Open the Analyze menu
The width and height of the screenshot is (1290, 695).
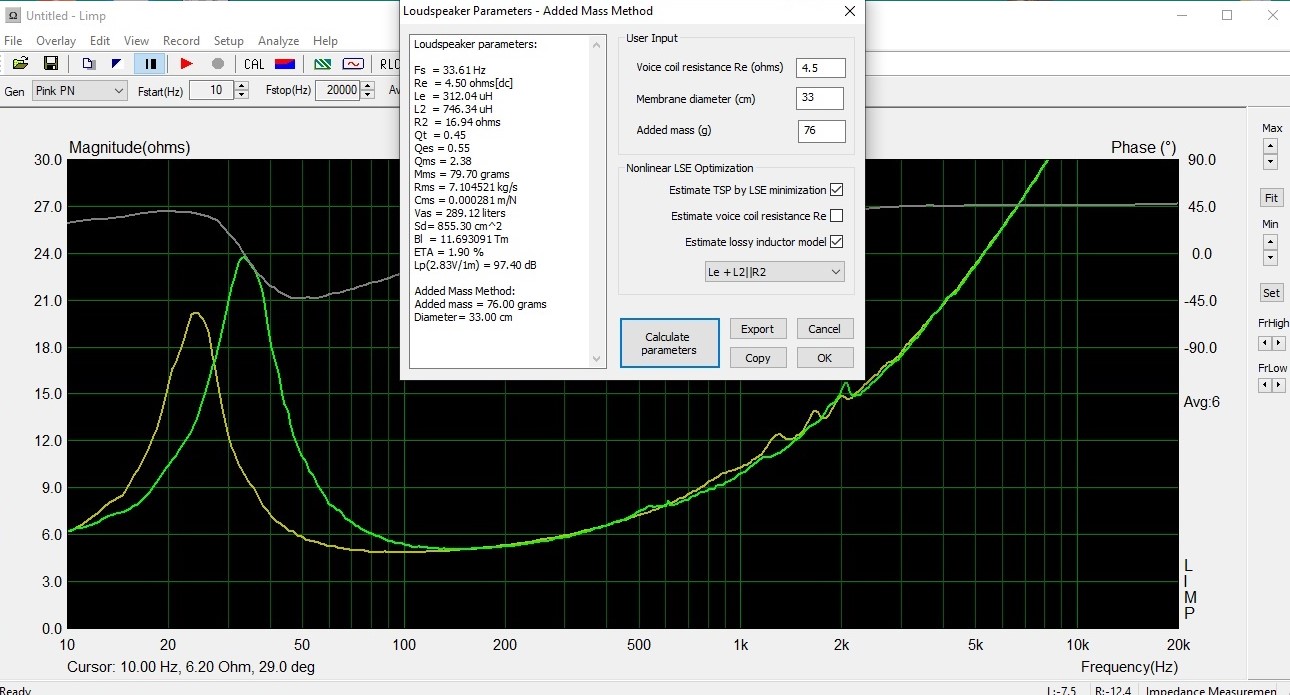pos(278,41)
